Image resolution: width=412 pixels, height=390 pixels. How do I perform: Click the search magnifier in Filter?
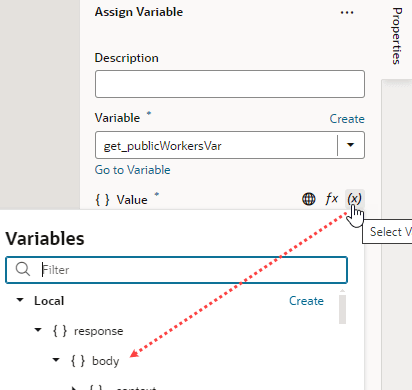point(23,269)
